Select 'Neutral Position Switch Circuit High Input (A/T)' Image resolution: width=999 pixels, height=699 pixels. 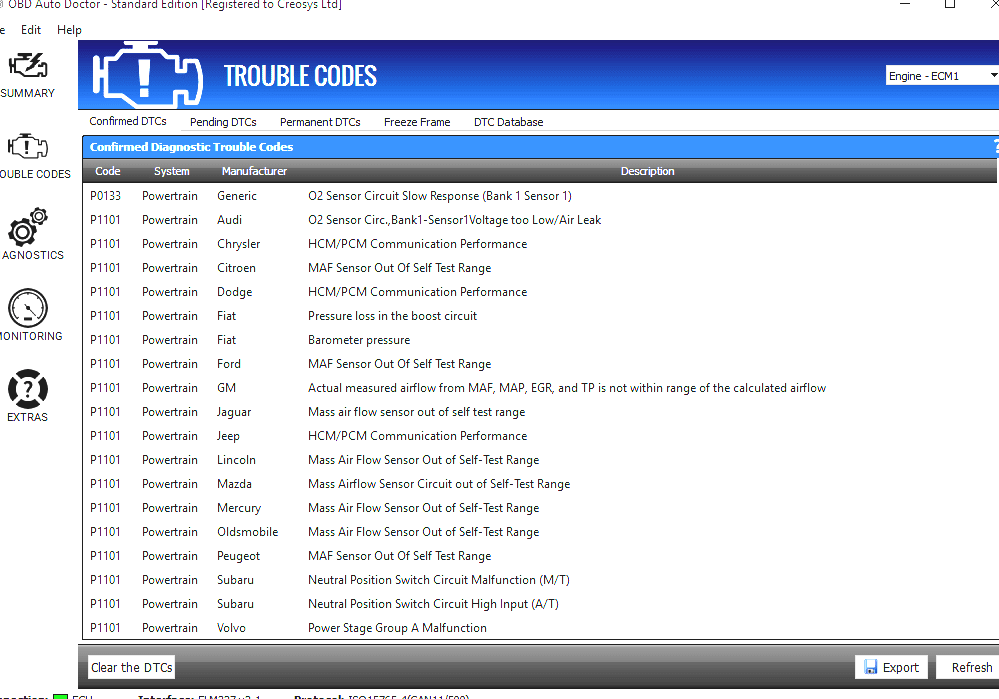pos(433,604)
